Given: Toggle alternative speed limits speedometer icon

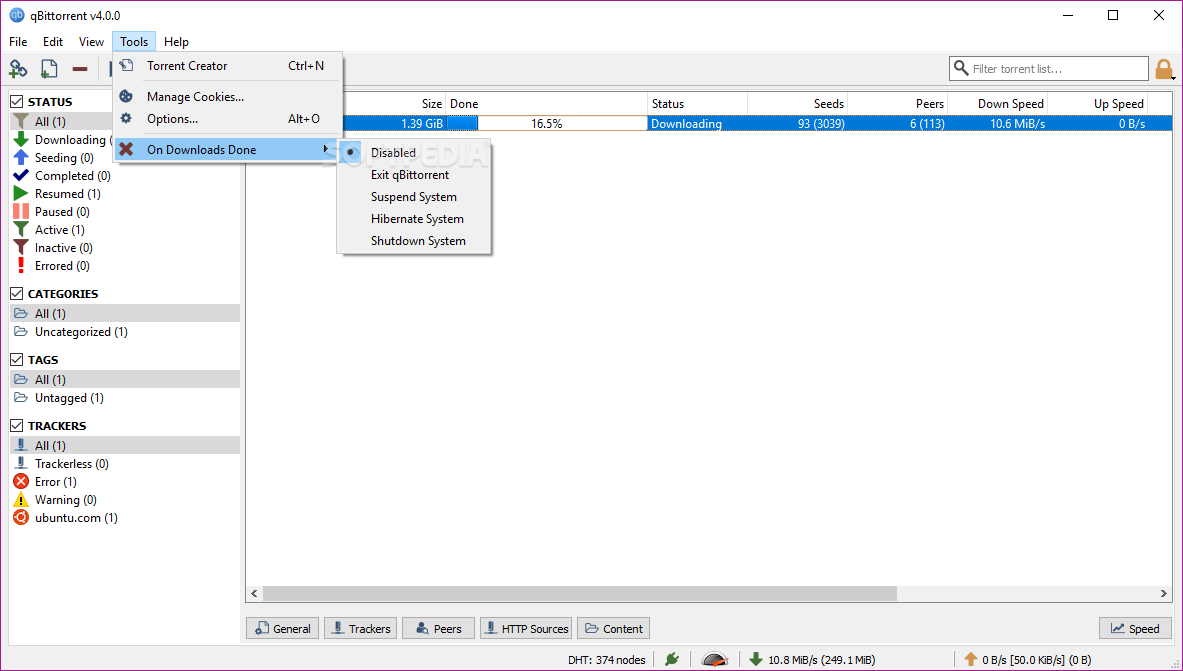Looking at the screenshot, I should coord(715,659).
